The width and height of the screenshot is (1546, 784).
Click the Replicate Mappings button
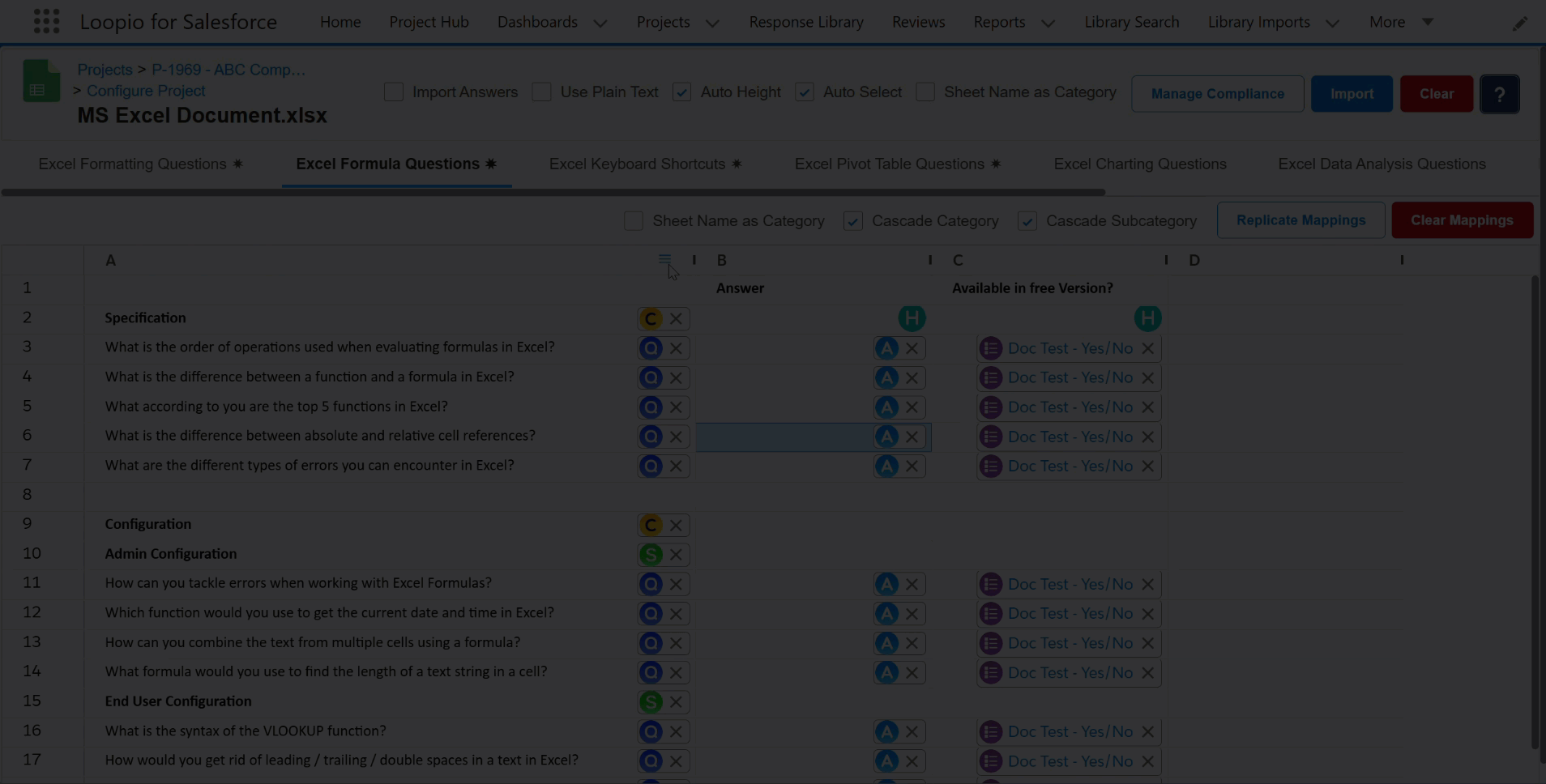pos(1300,220)
